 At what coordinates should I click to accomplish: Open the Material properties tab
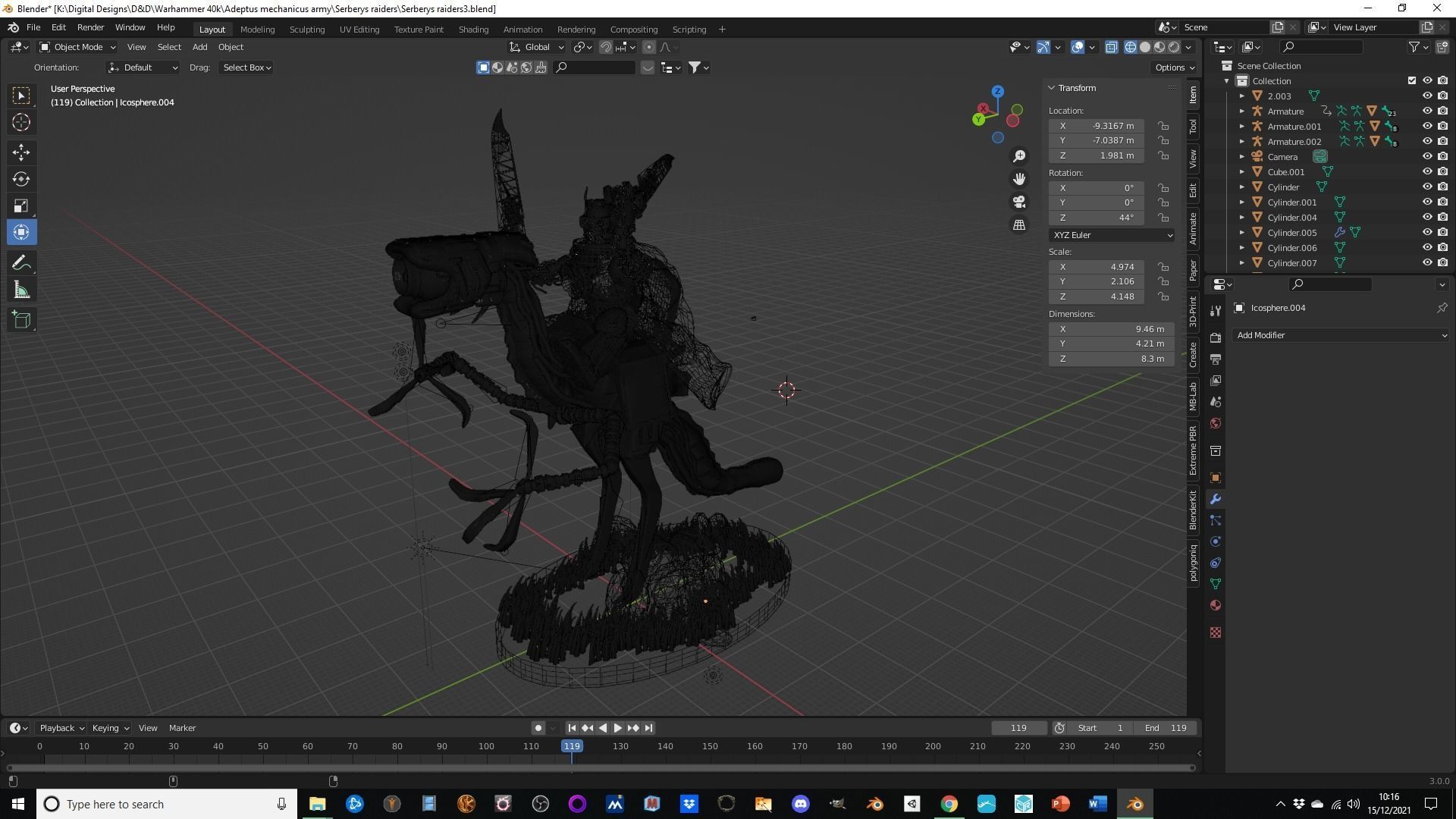coord(1216,605)
